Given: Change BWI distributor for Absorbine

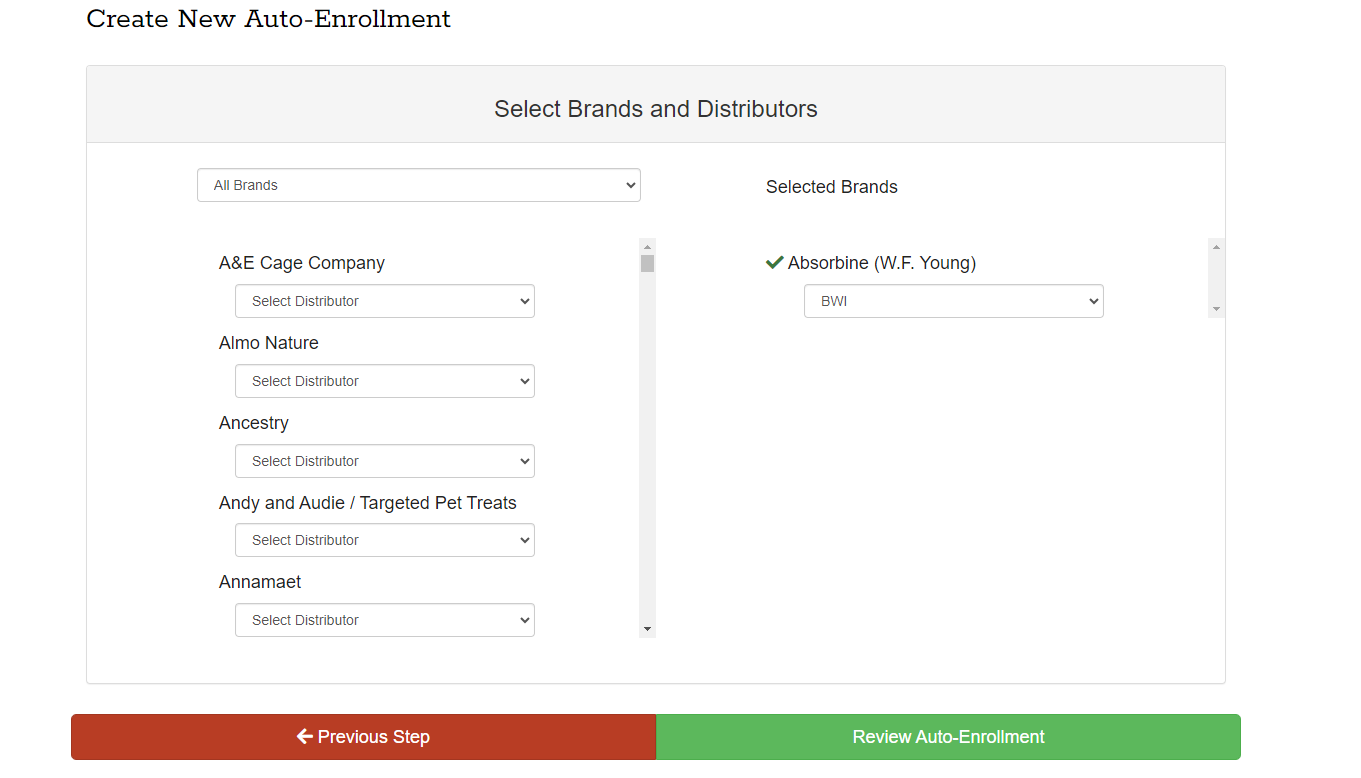Looking at the screenshot, I should (x=953, y=301).
